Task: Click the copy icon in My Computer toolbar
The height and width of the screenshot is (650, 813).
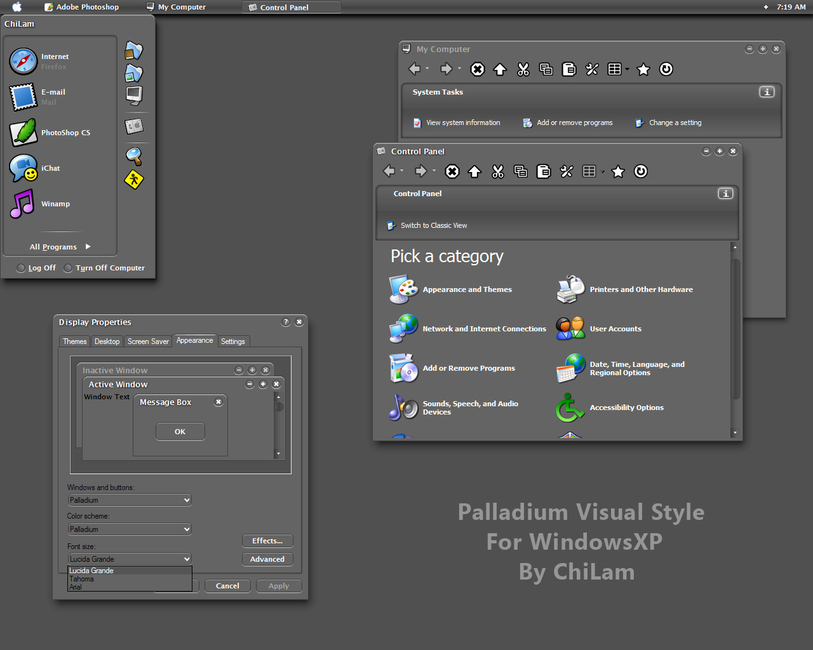Action: pyautogui.click(x=546, y=69)
